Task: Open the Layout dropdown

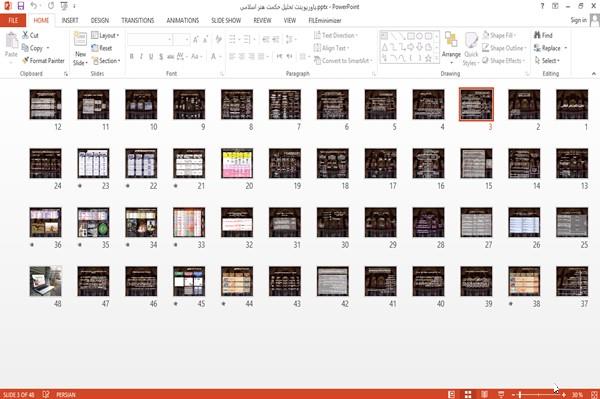Action: [106, 35]
